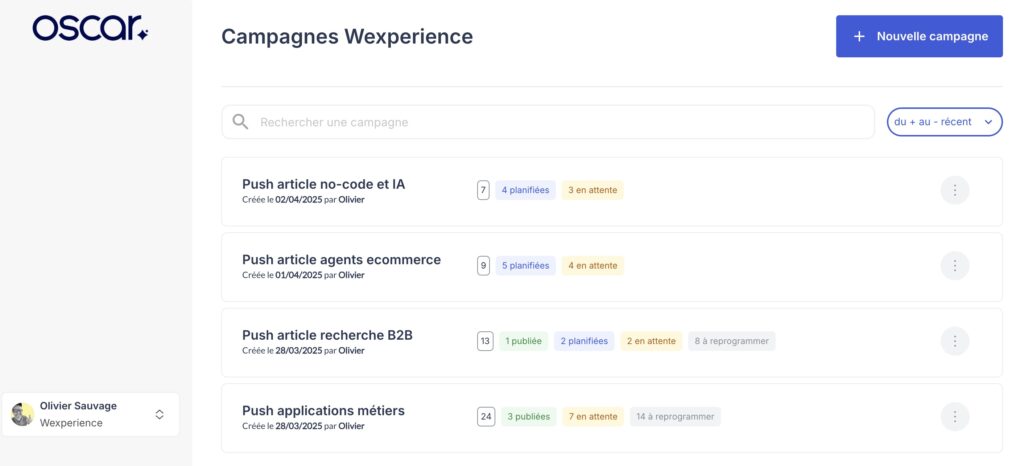Click the 7 en attente tag
Image resolution: width=1024 pixels, height=466 pixels.
click(593, 416)
